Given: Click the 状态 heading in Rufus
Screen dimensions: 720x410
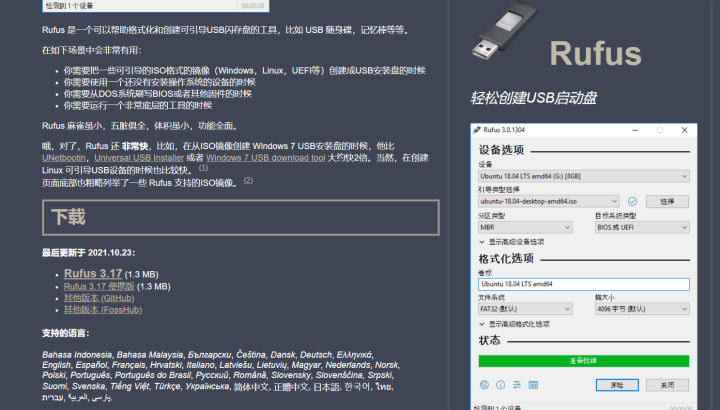Looking at the screenshot, I should pos(489,340).
